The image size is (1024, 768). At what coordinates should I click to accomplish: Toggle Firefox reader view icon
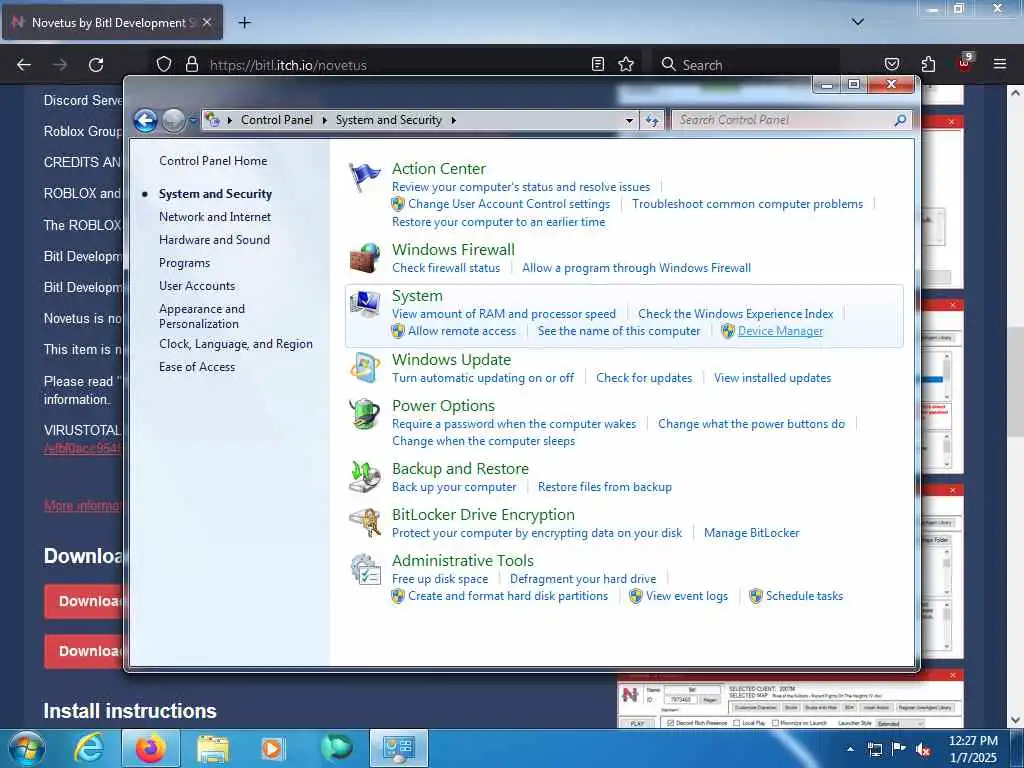598,64
